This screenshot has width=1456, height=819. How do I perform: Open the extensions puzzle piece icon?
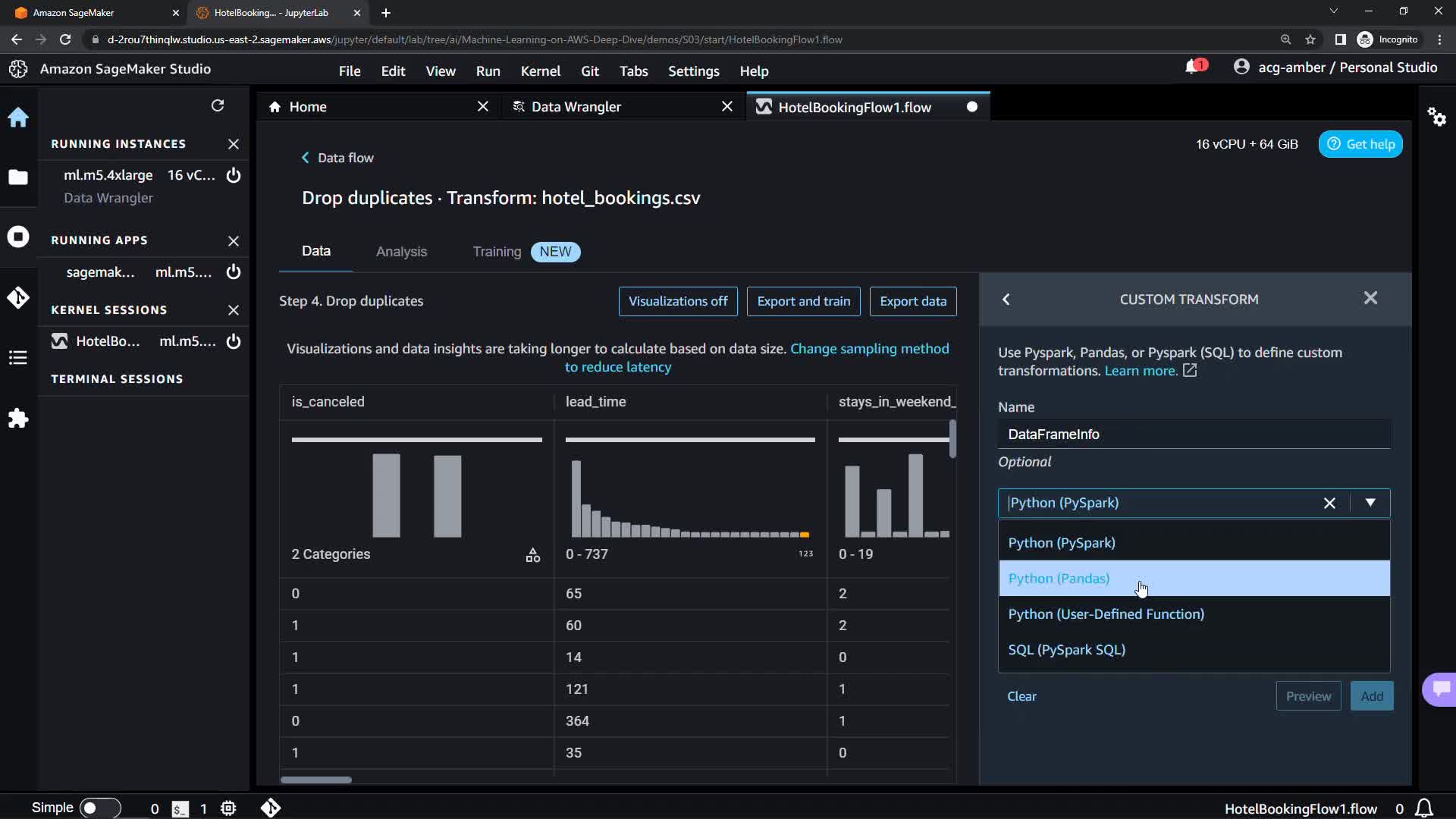(x=18, y=419)
